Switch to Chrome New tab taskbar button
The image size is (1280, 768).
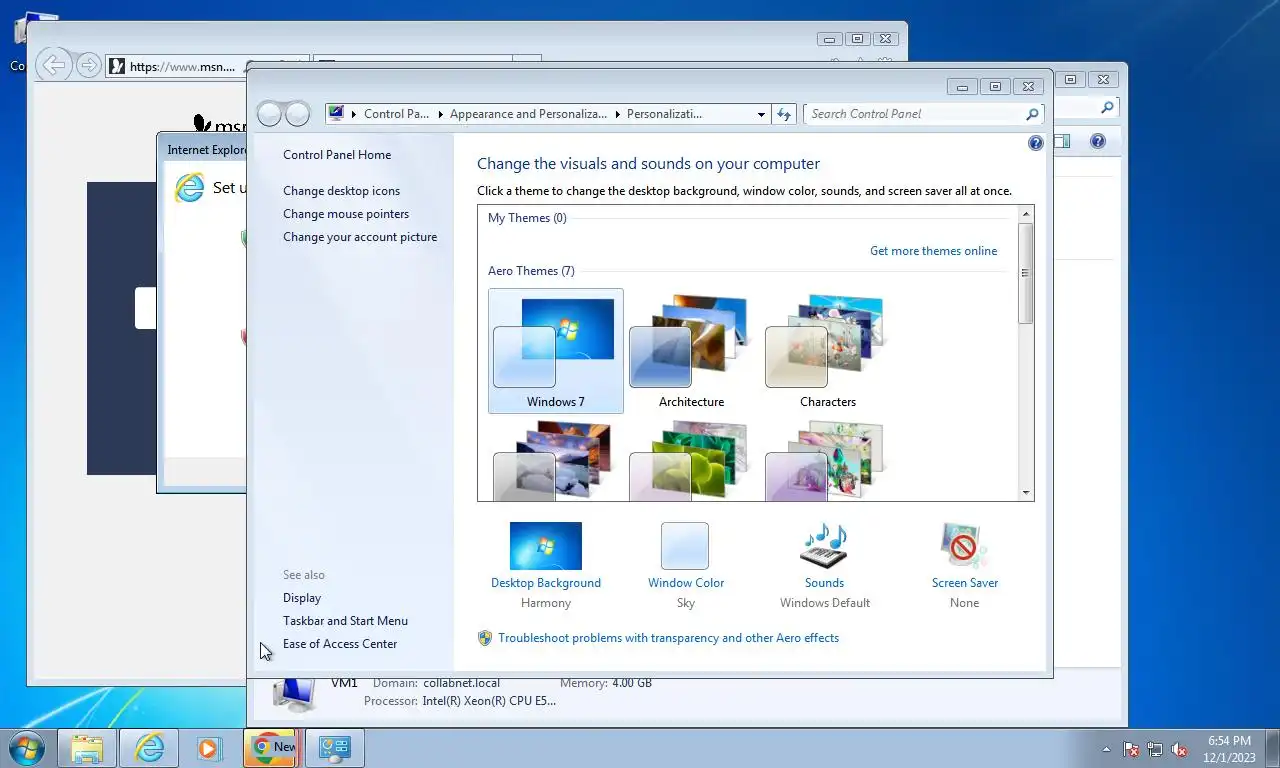[x=270, y=747]
